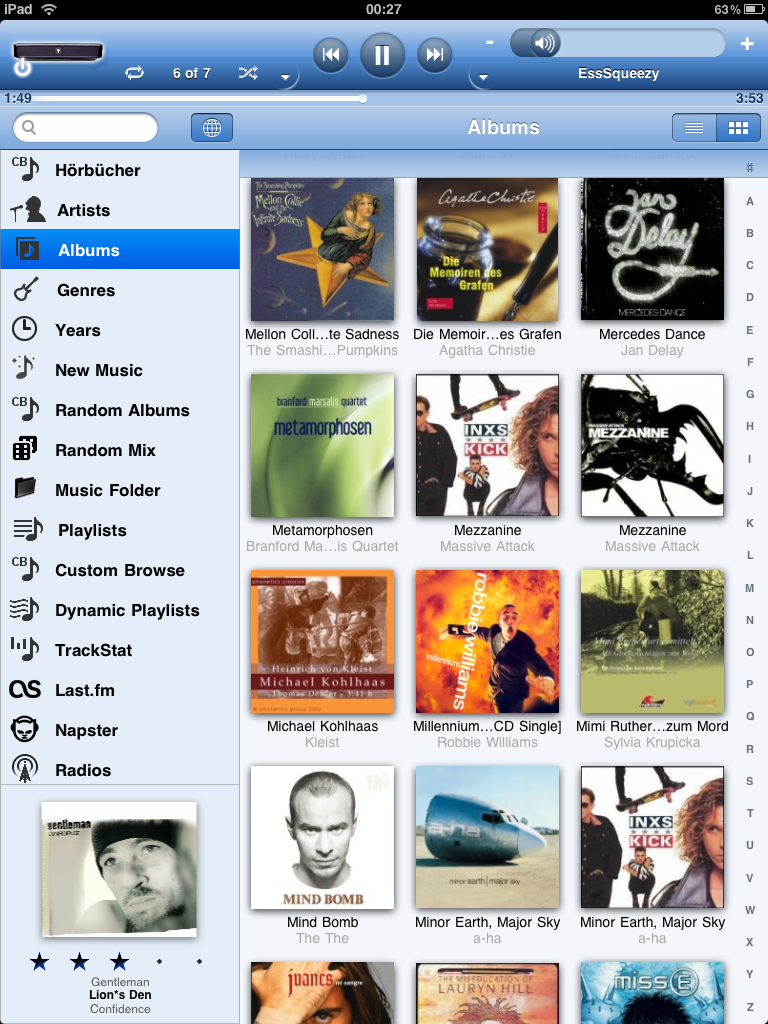Screen dimensions: 768x1024
Task: Open the Metamorphosen album cover
Action: 322,445
